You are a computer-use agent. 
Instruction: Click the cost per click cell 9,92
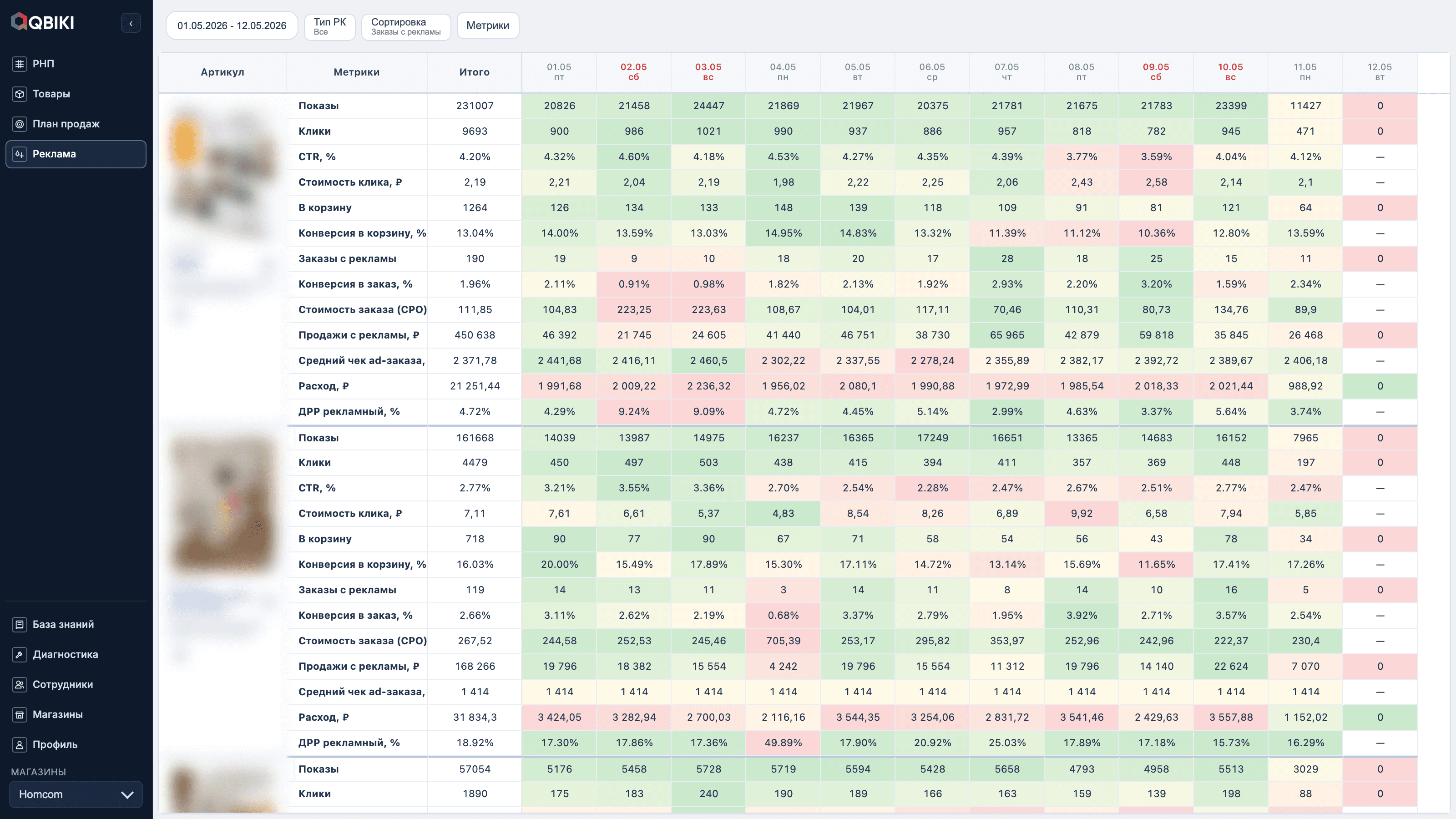click(1082, 513)
